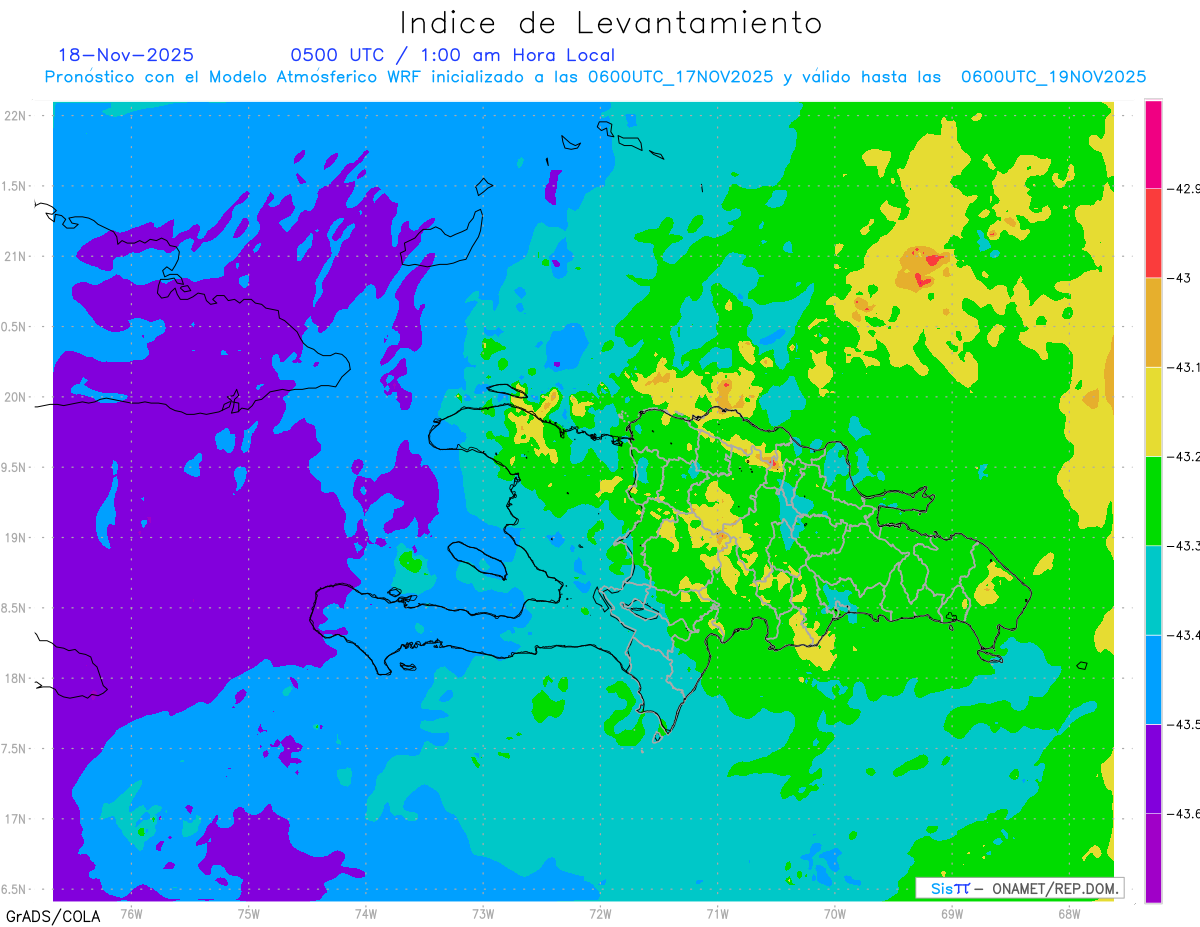Select the "71W" longitude label
The image size is (1200, 927).
coord(717,913)
